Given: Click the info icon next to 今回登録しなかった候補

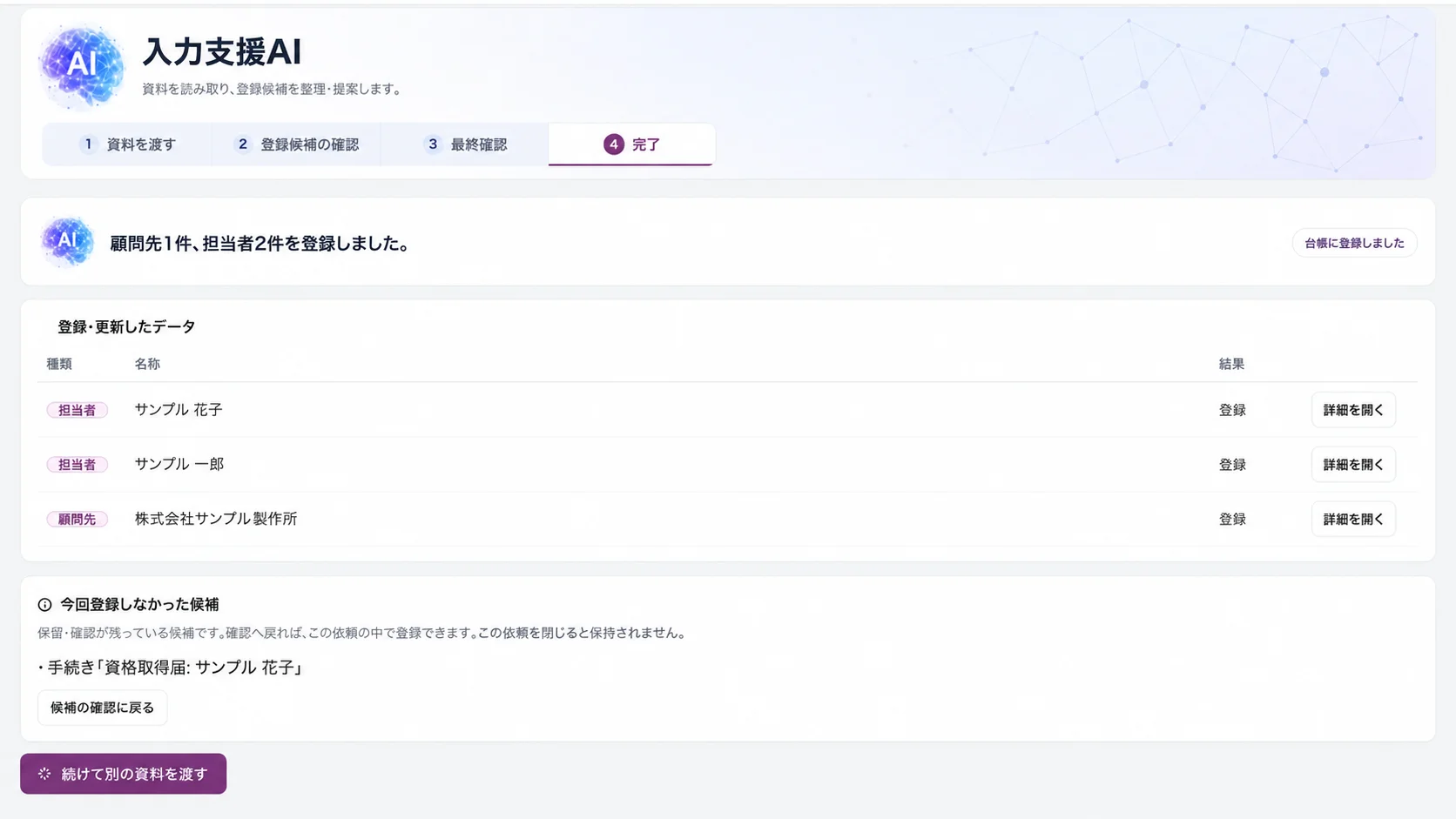Looking at the screenshot, I should point(44,604).
